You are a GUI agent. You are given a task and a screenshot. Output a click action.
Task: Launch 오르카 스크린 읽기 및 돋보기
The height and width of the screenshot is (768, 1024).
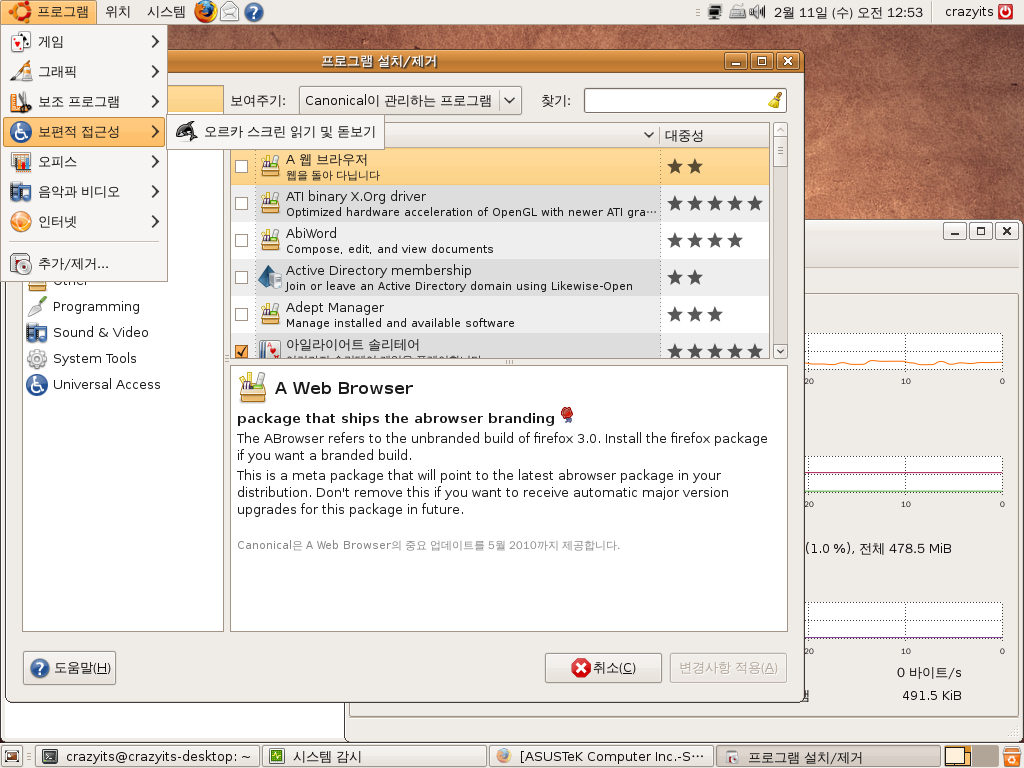click(276, 132)
